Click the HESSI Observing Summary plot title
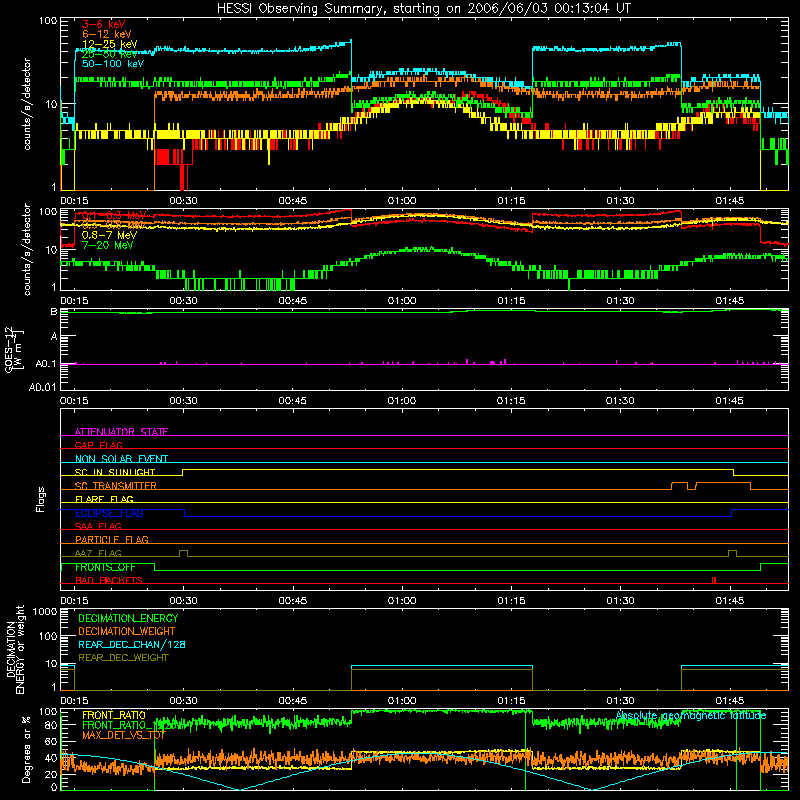The width and height of the screenshot is (800, 800). [423, 9]
